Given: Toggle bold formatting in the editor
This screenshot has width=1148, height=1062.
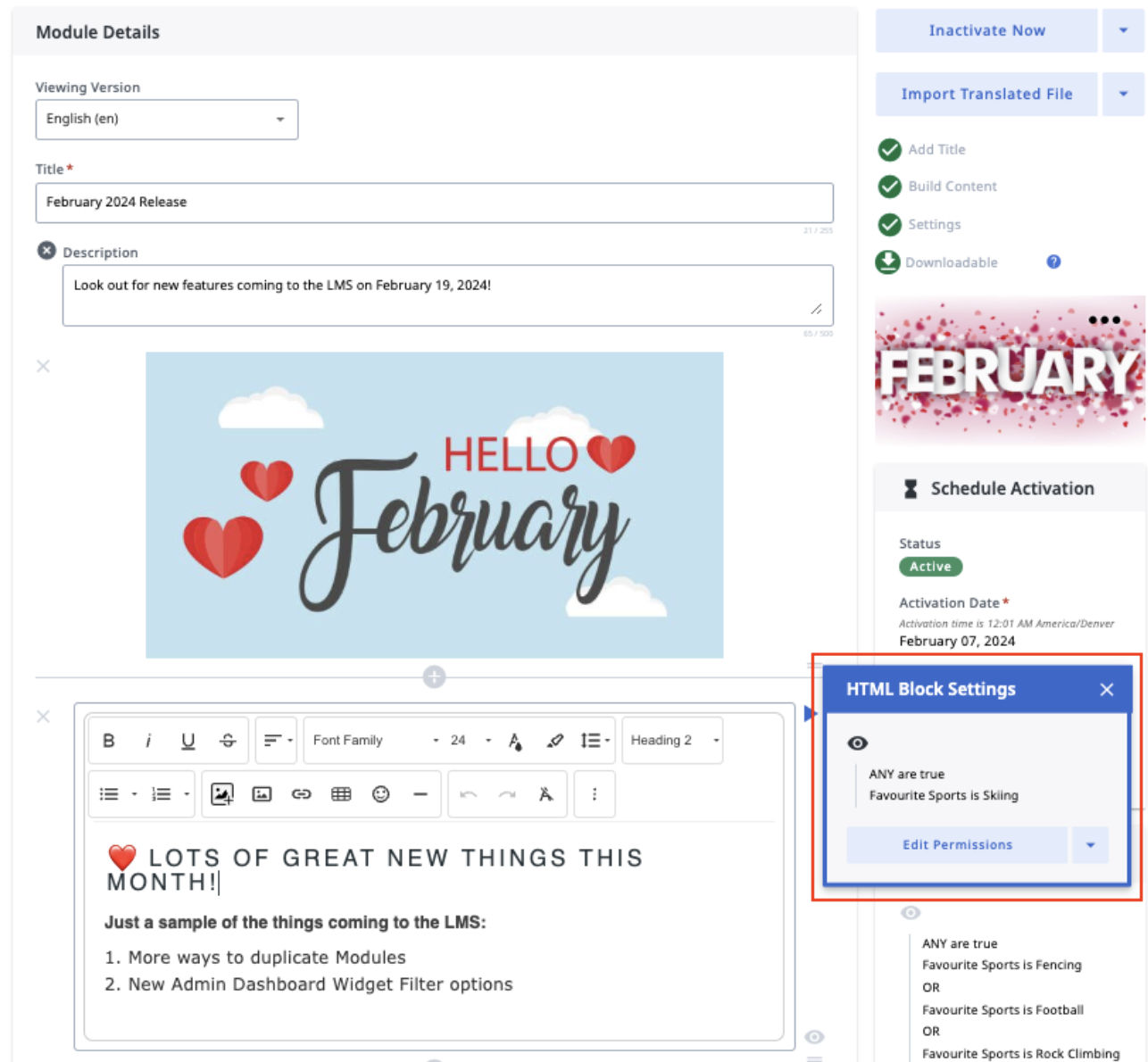Looking at the screenshot, I should [109, 741].
